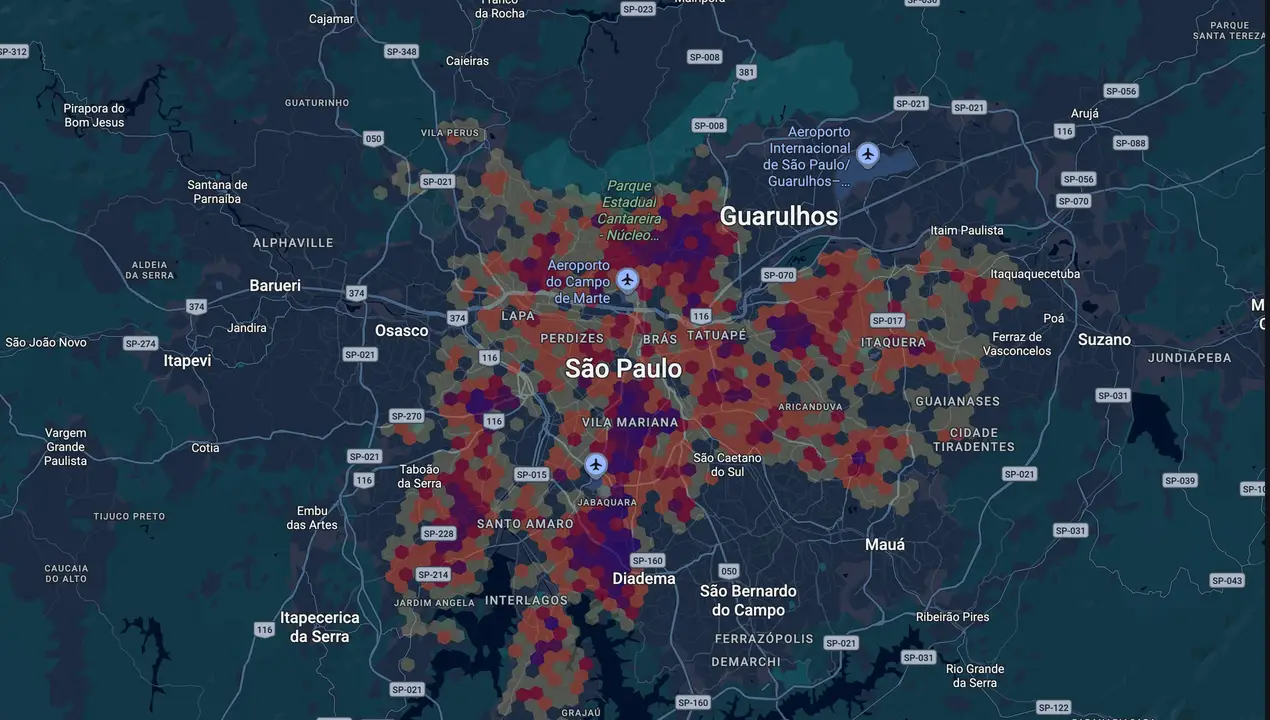Click the VILA MARIANA district label
Screen dimensions: 1270x720
tap(630, 423)
